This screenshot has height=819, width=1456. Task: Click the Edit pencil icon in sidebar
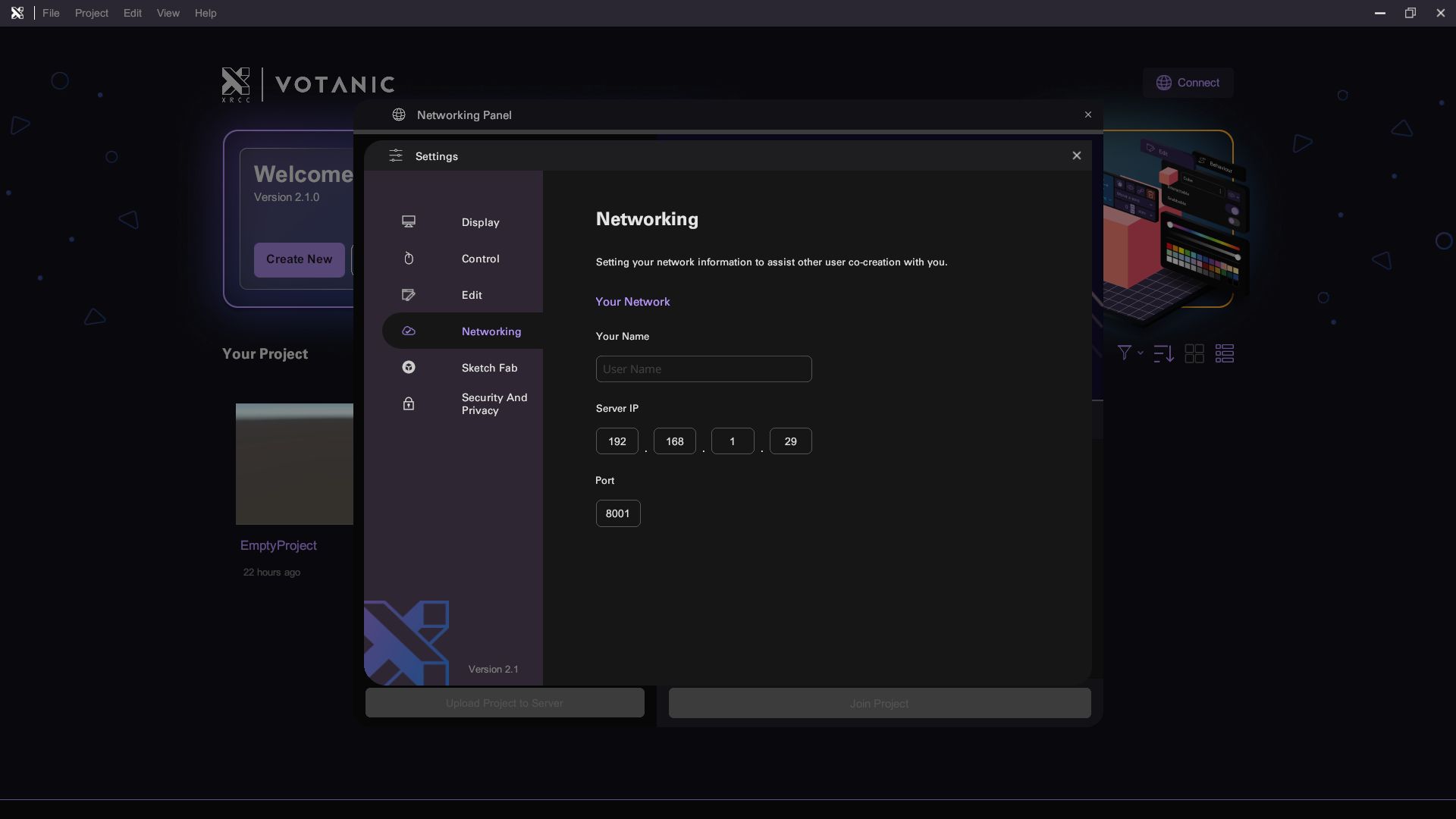pos(408,295)
